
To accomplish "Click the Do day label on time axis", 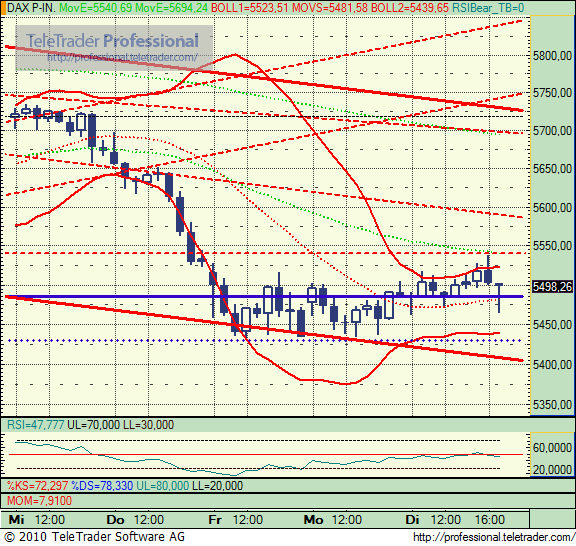I will pyautogui.click(x=115, y=520).
